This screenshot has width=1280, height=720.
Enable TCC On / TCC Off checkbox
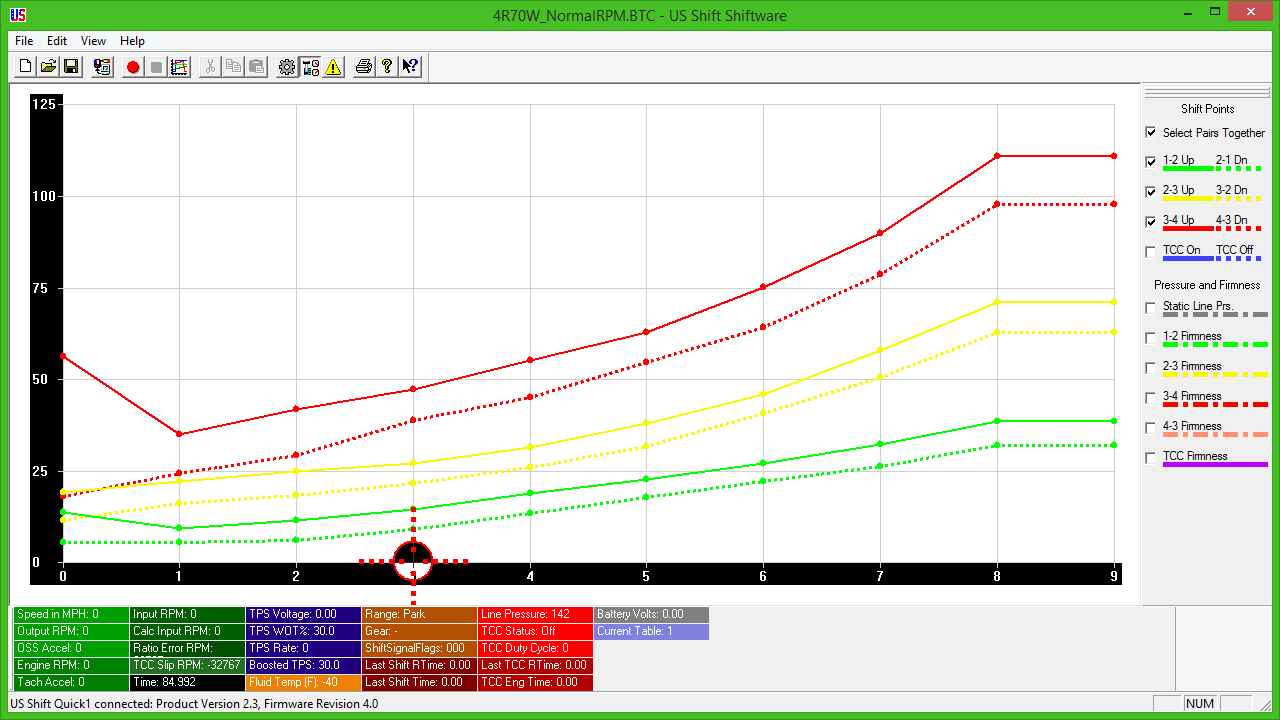click(1151, 251)
